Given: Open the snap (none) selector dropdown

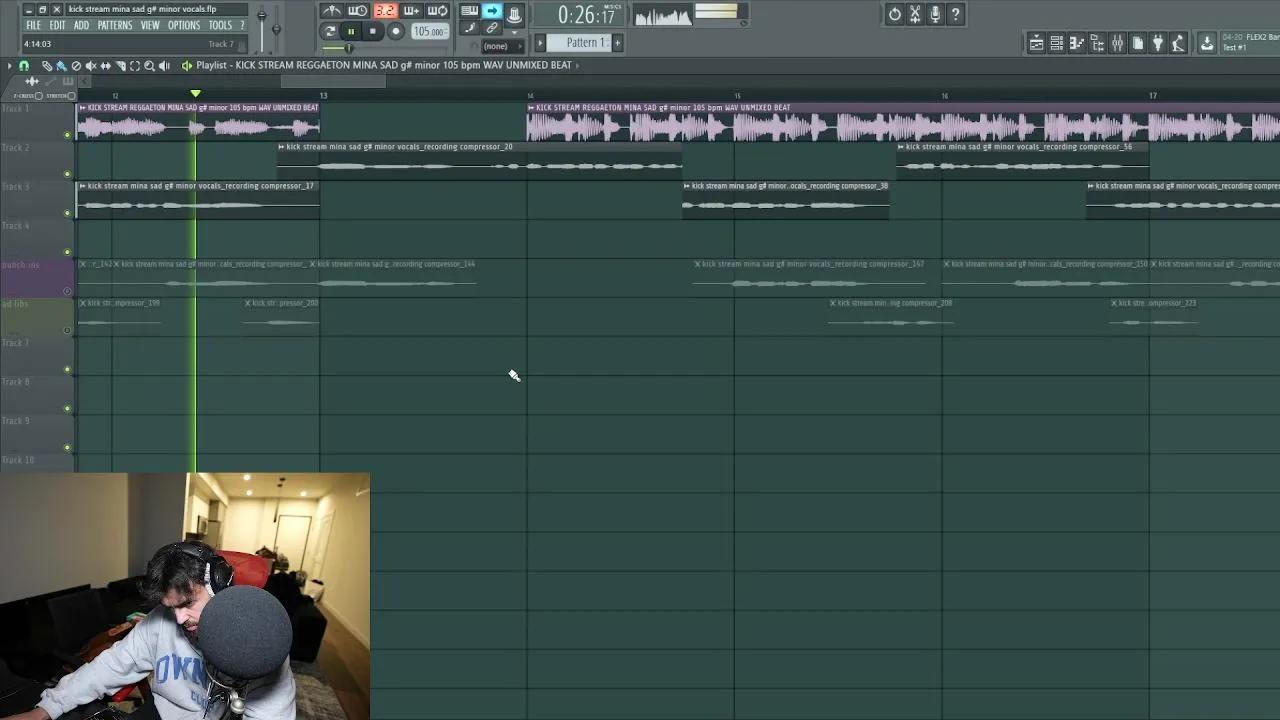Looking at the screenshot, I should click(x=502, y=46).
